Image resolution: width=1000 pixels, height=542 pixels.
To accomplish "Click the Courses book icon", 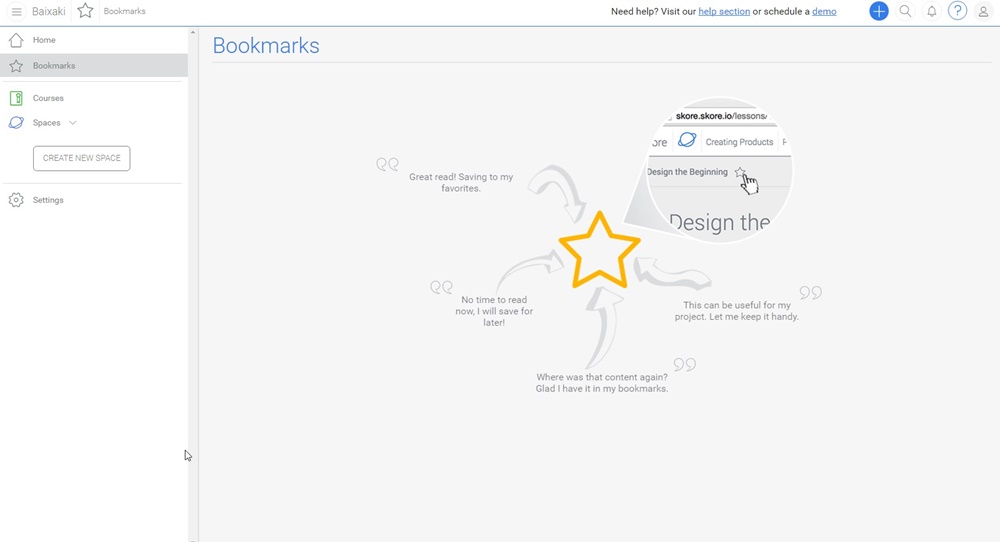I will 16,98.
